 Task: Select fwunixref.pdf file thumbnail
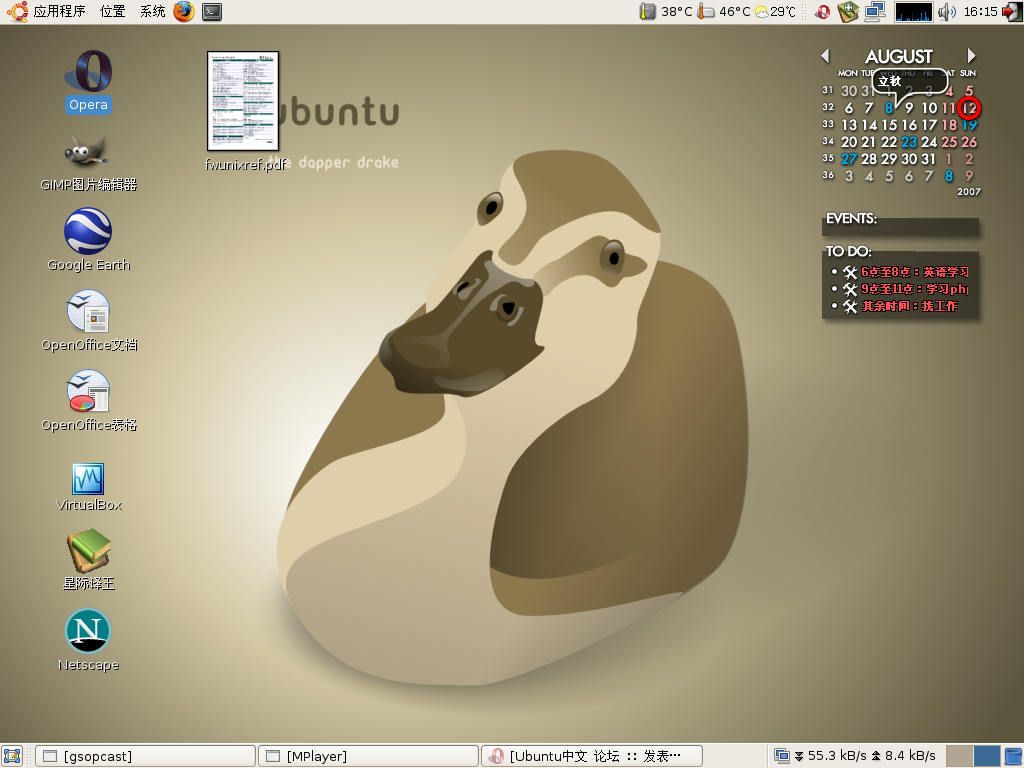243,101
